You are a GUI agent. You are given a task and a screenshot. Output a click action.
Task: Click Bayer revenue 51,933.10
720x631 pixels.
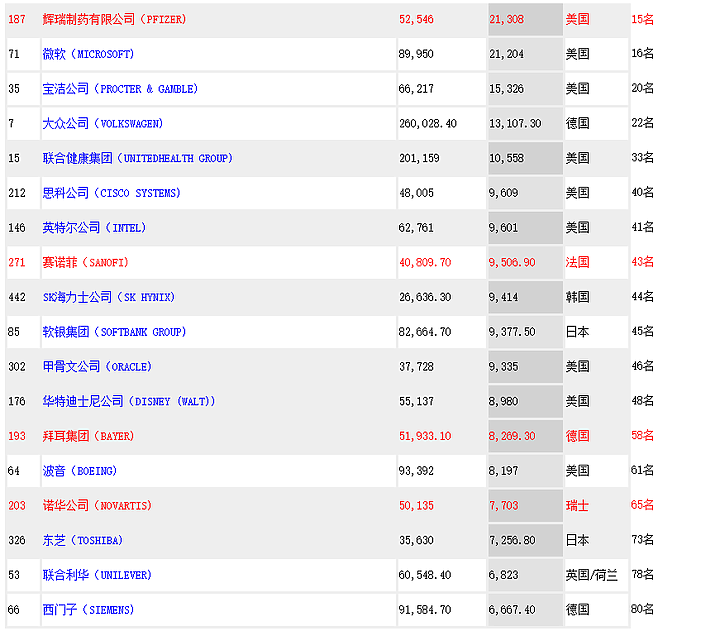click(425, 436)
